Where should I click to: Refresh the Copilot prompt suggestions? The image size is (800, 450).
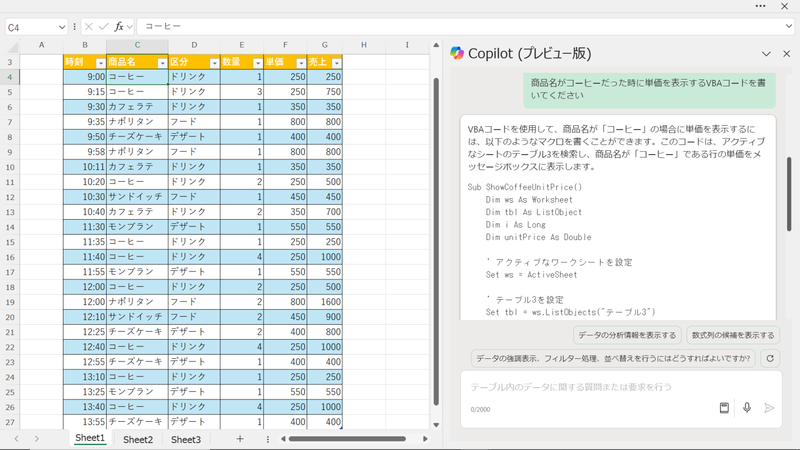[x=770, y=359]
